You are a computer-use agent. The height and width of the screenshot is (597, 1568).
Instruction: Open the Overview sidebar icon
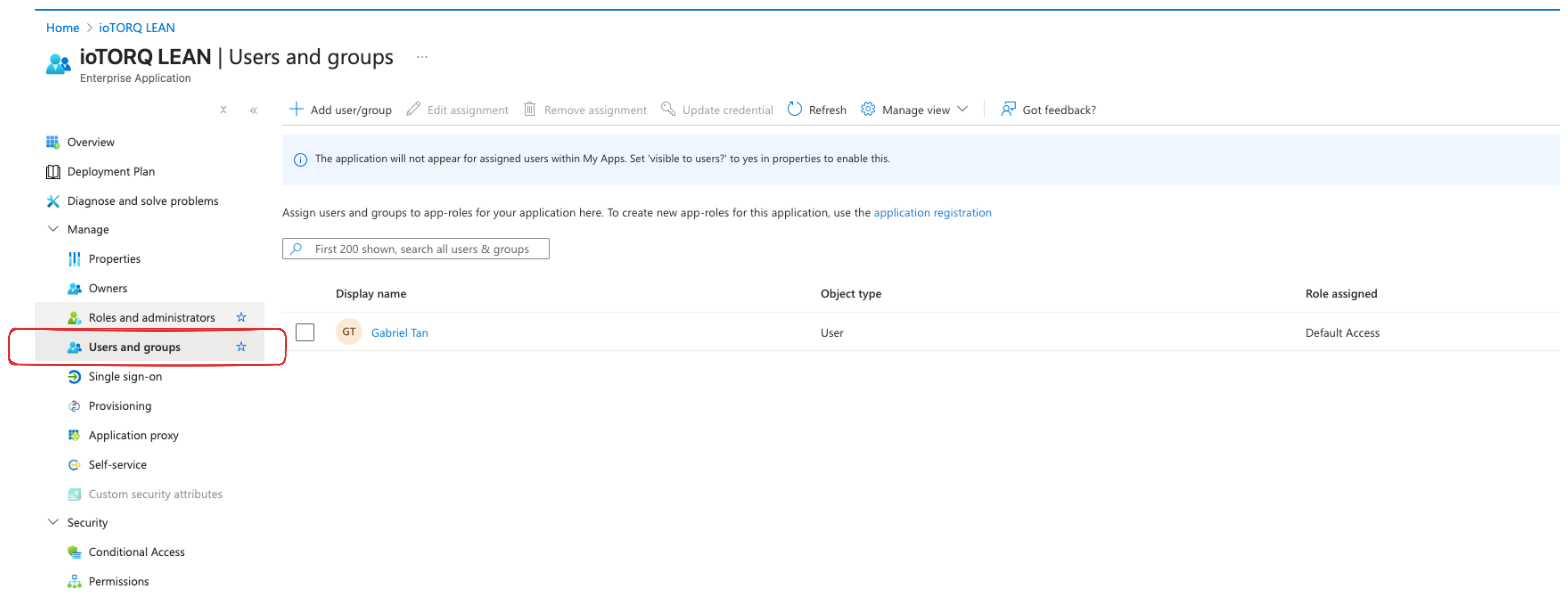[53, 142]
